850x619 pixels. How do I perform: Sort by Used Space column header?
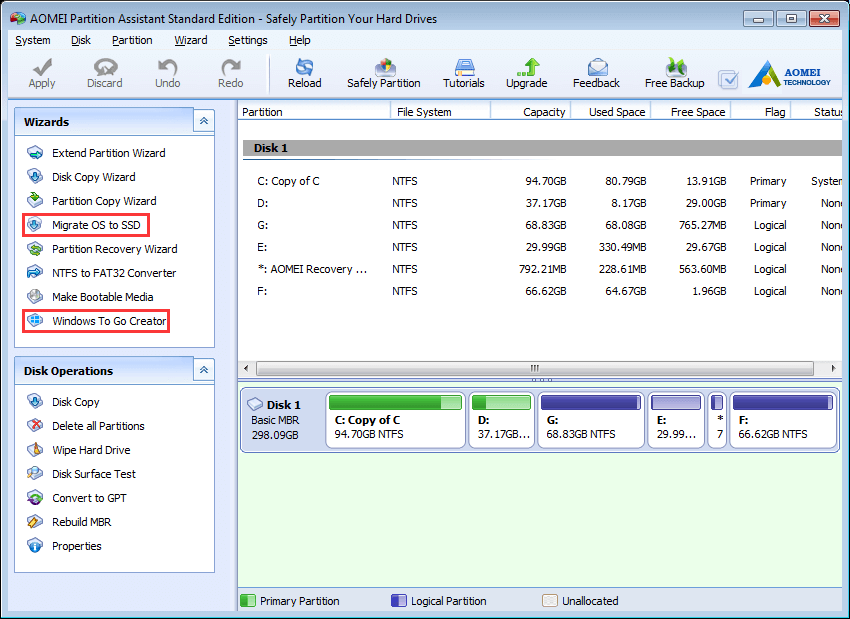[x=610, y=112]
